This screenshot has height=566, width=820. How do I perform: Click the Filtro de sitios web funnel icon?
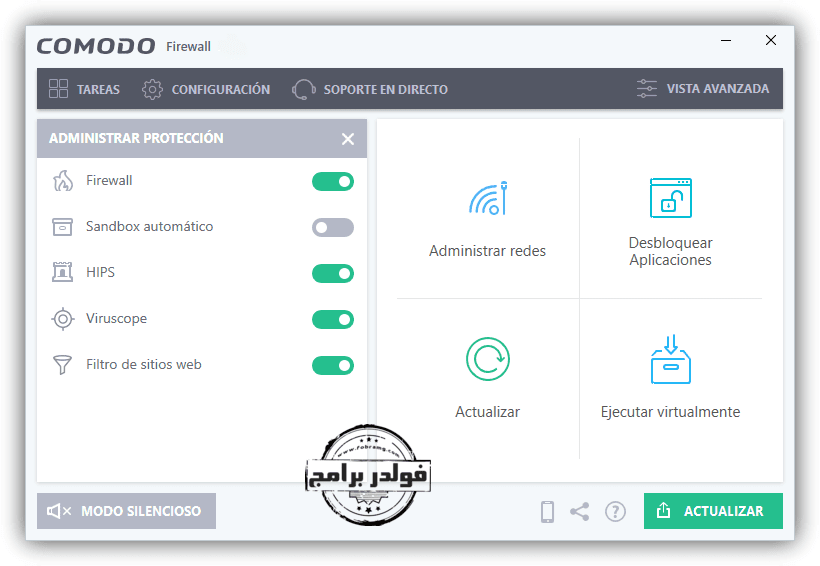(62, 365)
